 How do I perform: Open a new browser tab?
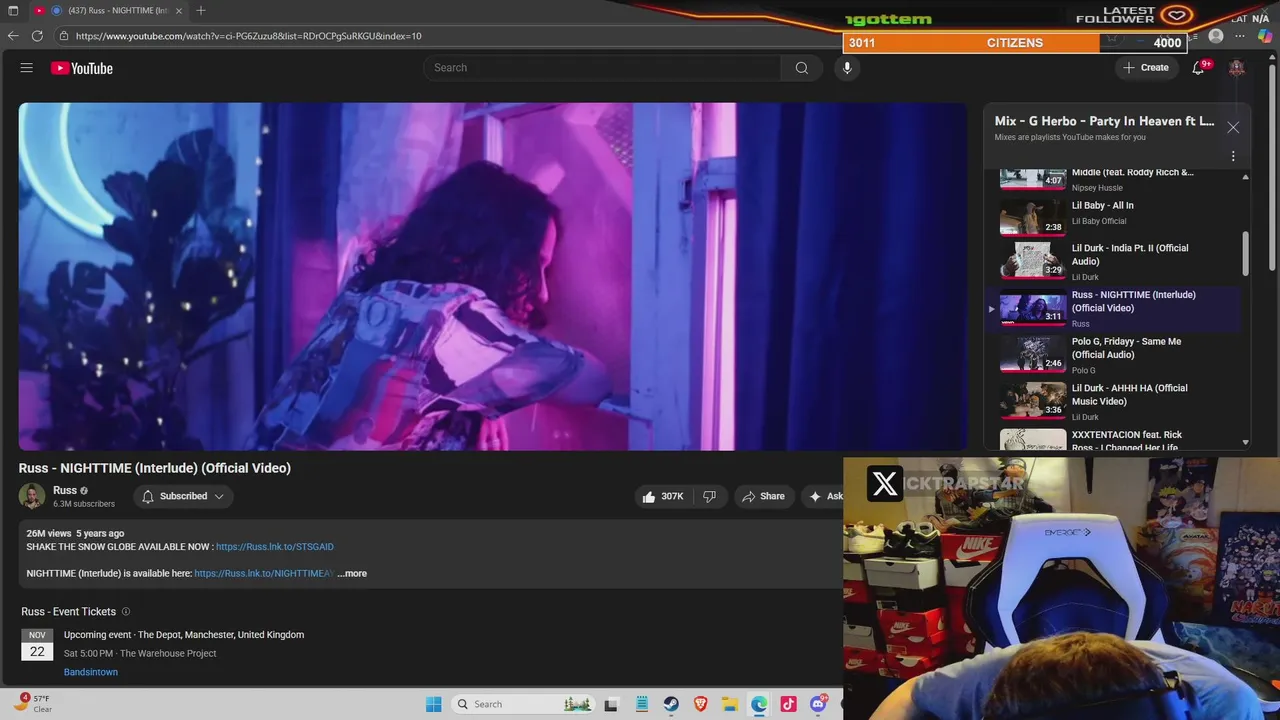click(201, 11)
